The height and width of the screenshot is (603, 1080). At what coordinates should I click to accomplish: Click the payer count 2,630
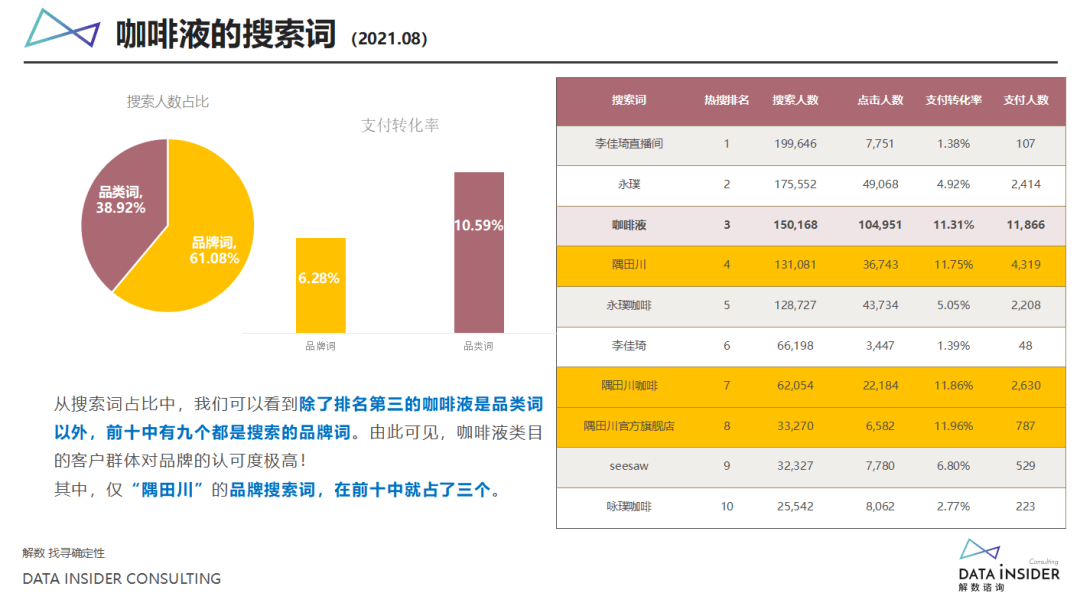pyautogui.click(x=1026, y=386)
